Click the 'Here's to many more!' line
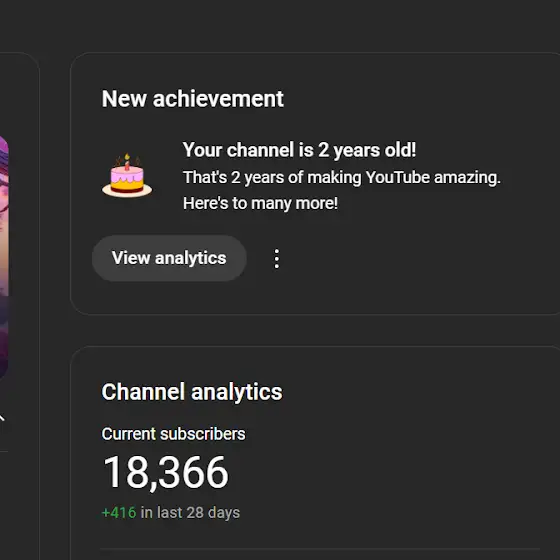This screenshot has height=560, width=560. pyautogui.click(x=260, y=204)
